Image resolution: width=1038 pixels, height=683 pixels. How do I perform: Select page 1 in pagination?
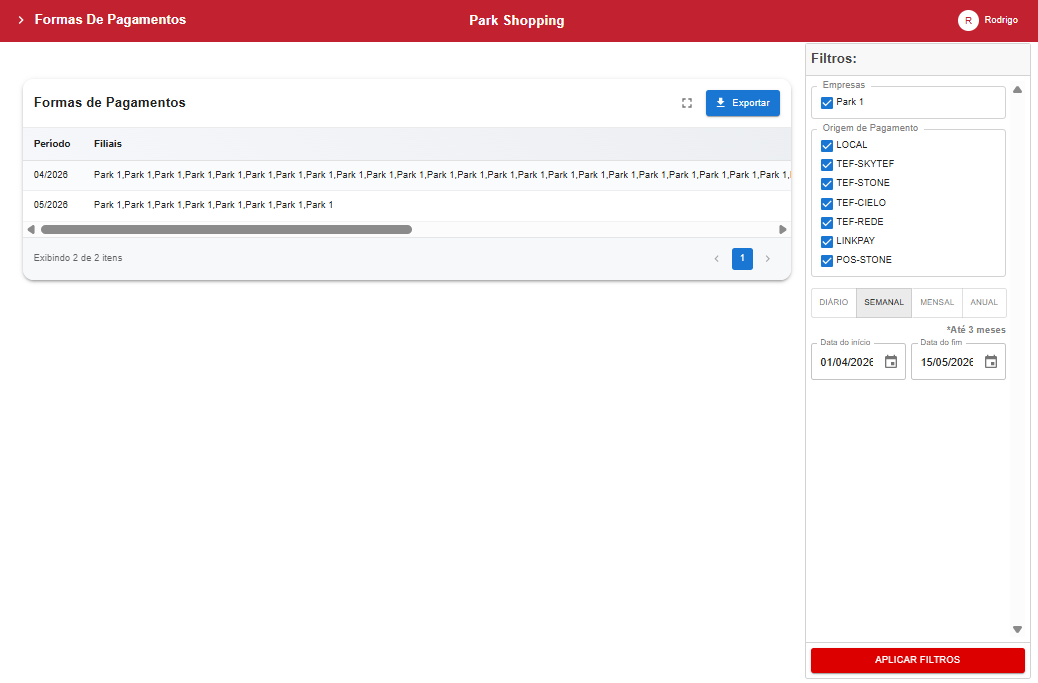742,259
